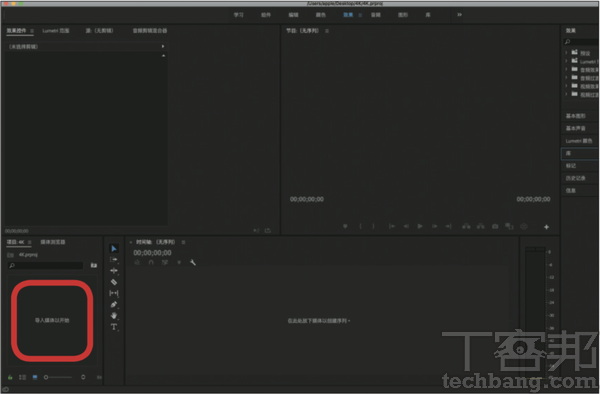600x394 pixels.
Task: Select the Ripple Edit tool
Action: [114, 271]
